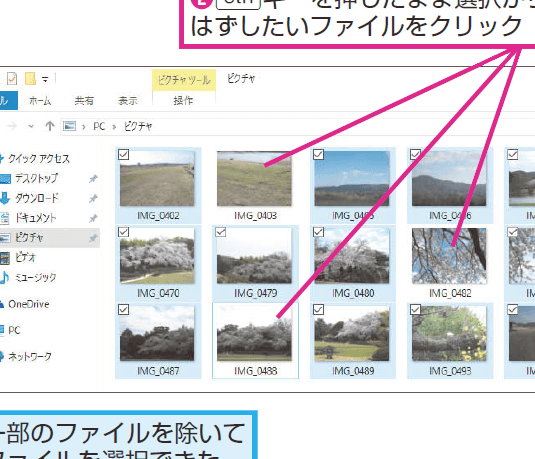The width and height of the screenshot is (535, 459).
Task: Click the pin icon next to ピクチャ
Action: (x=93, y=238)
